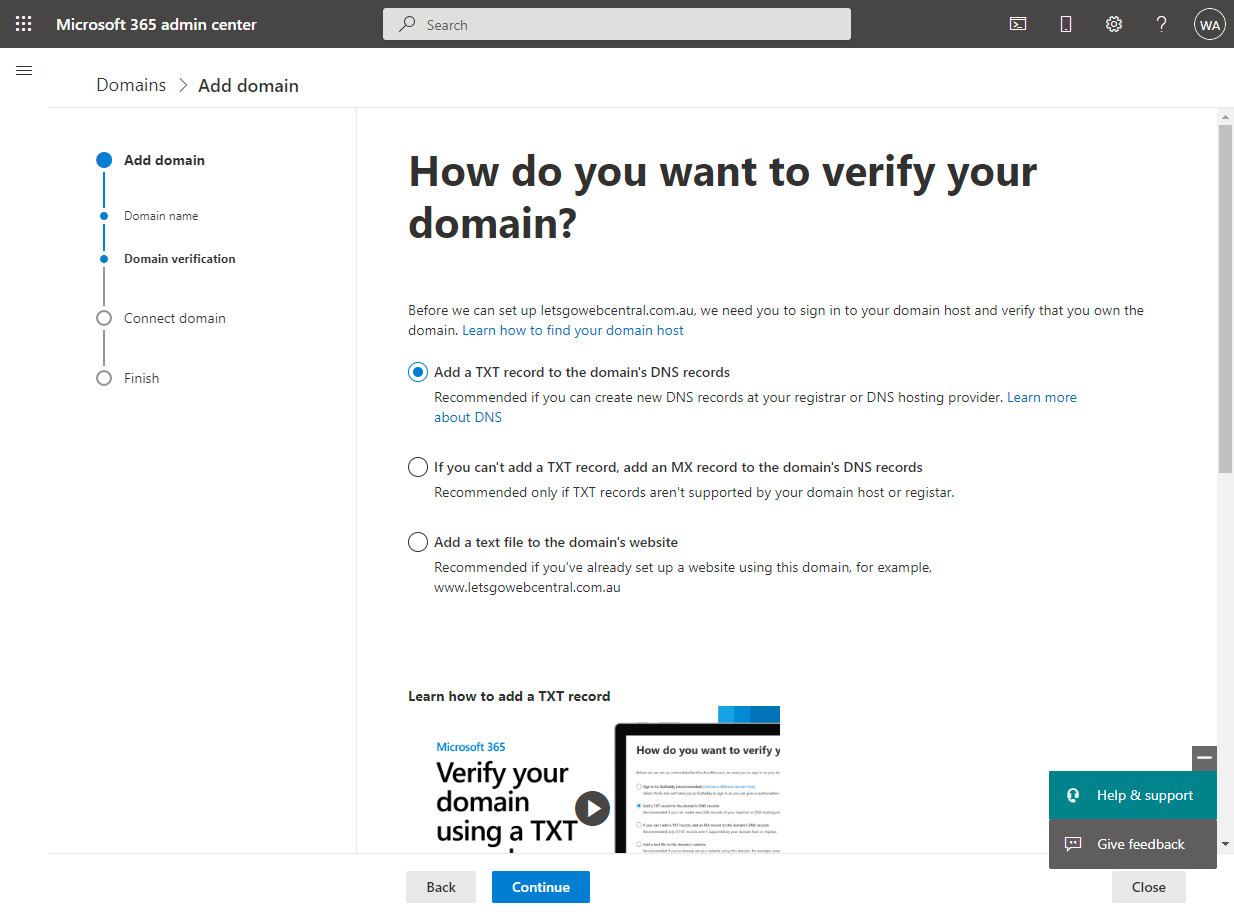Image resolution: width=1234 pixels, height=919 pixels.
Task: Click the Back button
Action: [441, 887]
